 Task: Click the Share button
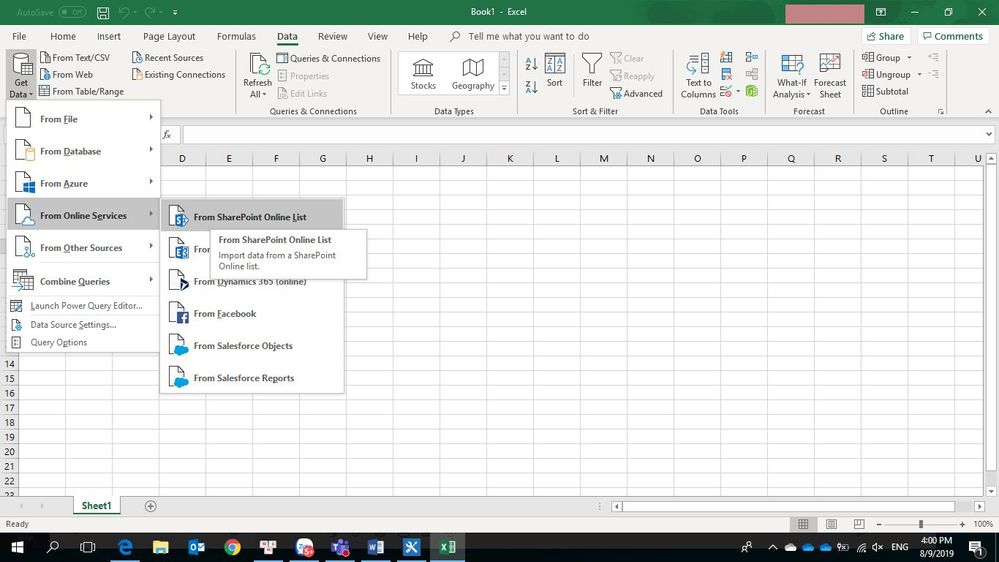point(886,36)
